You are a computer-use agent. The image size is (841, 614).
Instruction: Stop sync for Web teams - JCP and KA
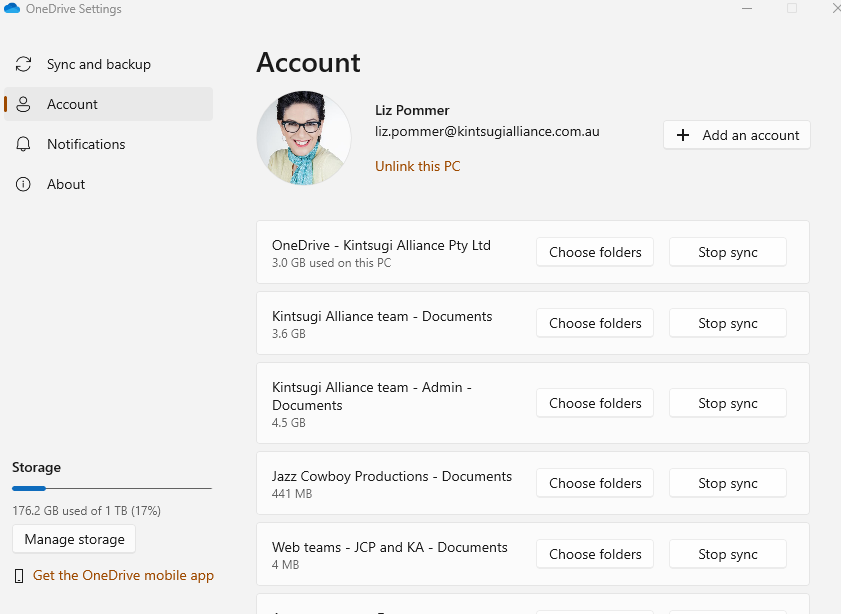(727, 554)
